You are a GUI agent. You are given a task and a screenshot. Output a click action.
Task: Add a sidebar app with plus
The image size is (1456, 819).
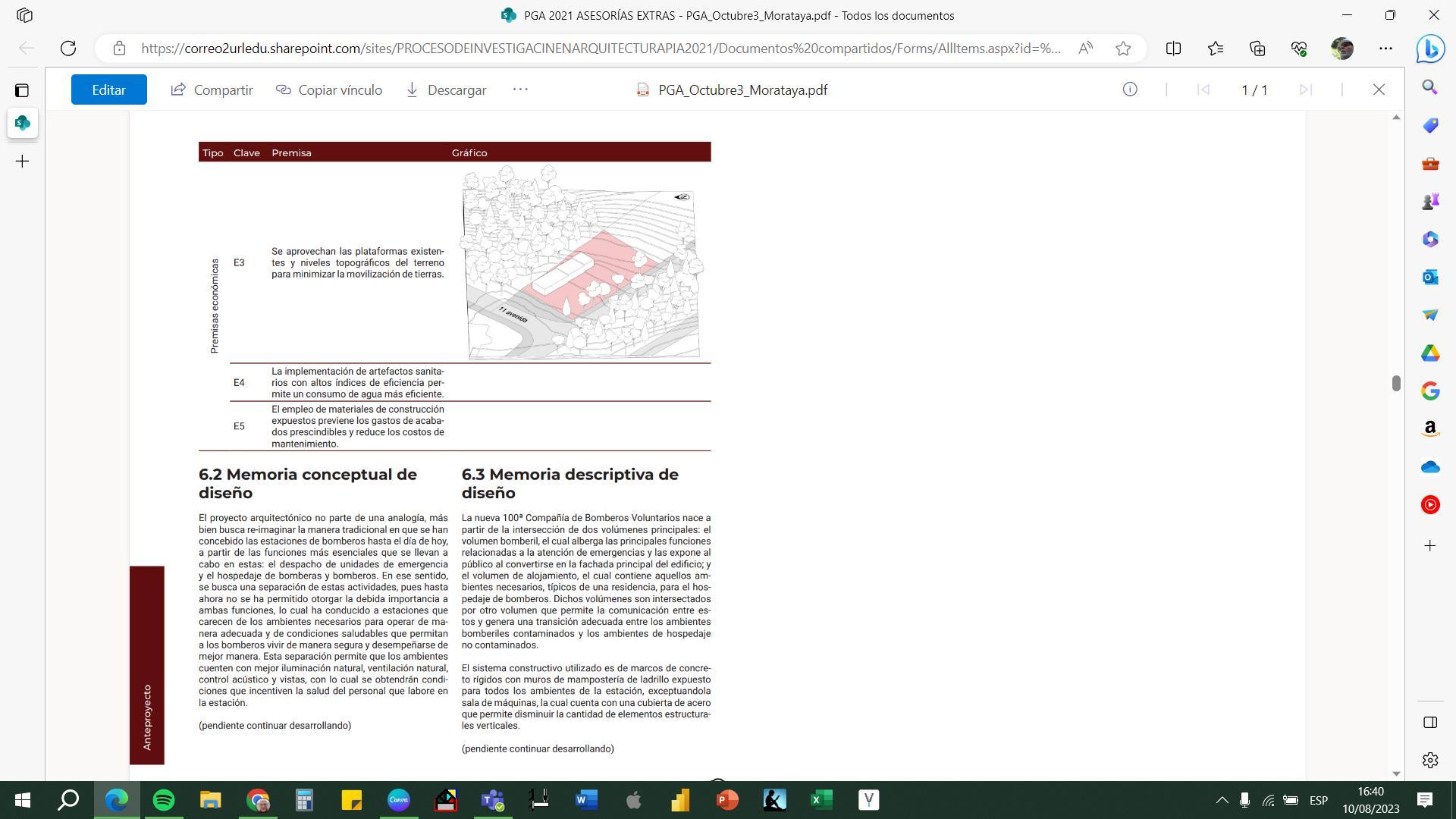[1430, 545]
